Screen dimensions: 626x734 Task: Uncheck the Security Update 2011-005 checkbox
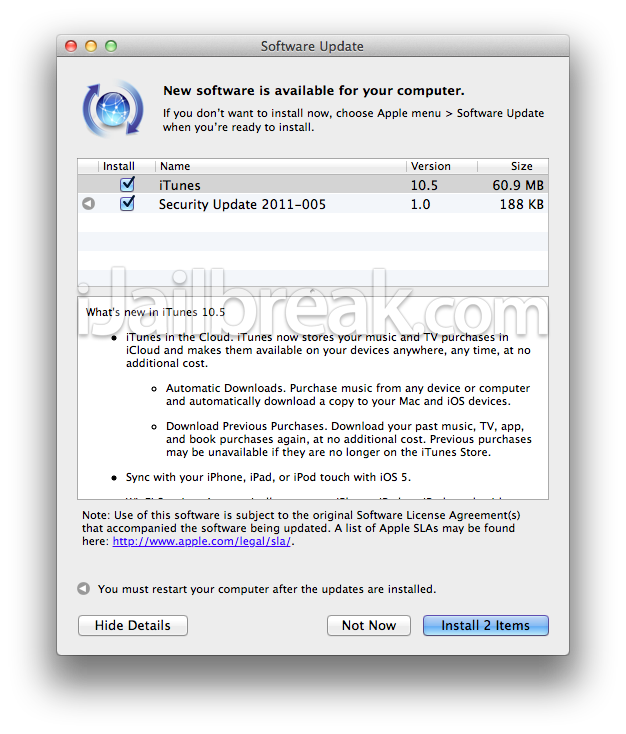(x=127, y=204)
